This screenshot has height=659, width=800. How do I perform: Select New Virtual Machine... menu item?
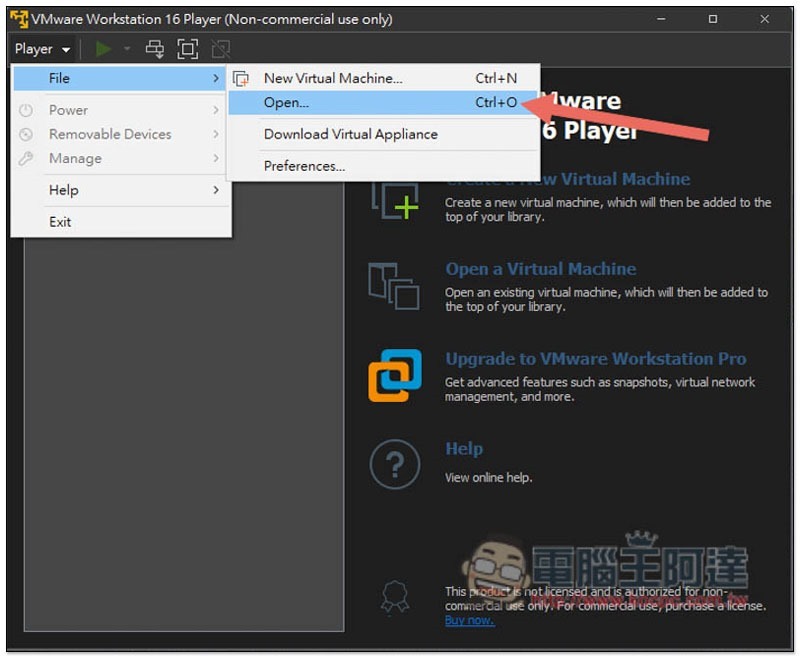click(332, 78)
